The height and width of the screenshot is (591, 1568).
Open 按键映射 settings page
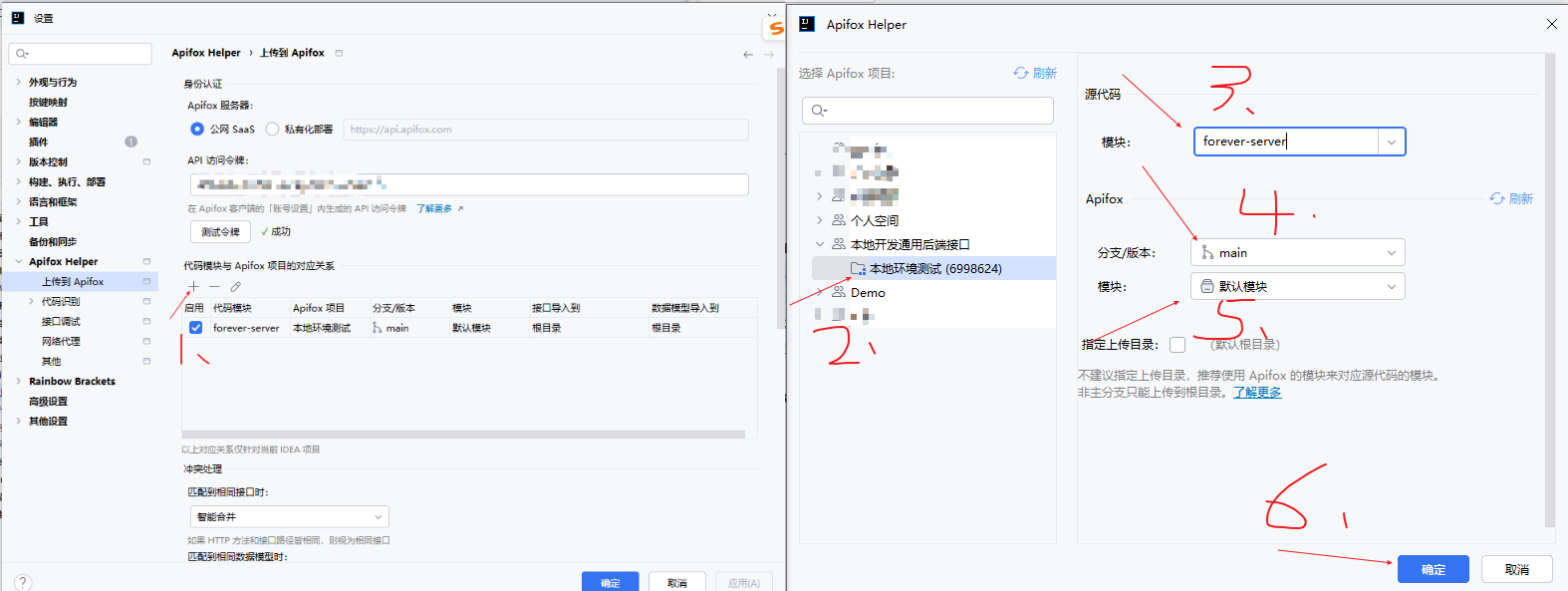(x=48, y=102)
